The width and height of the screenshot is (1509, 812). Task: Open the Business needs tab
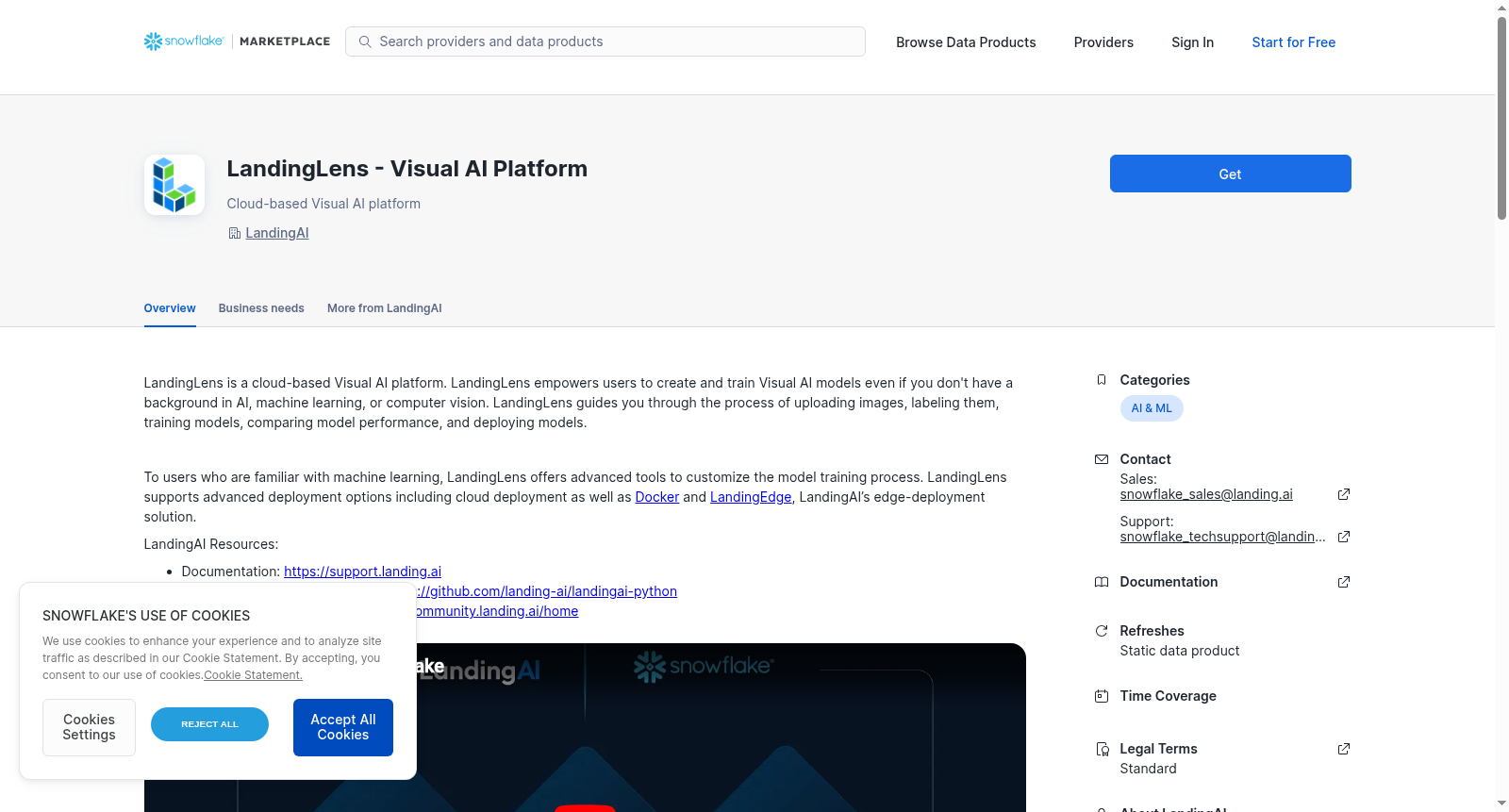click(x=261, y=308)
